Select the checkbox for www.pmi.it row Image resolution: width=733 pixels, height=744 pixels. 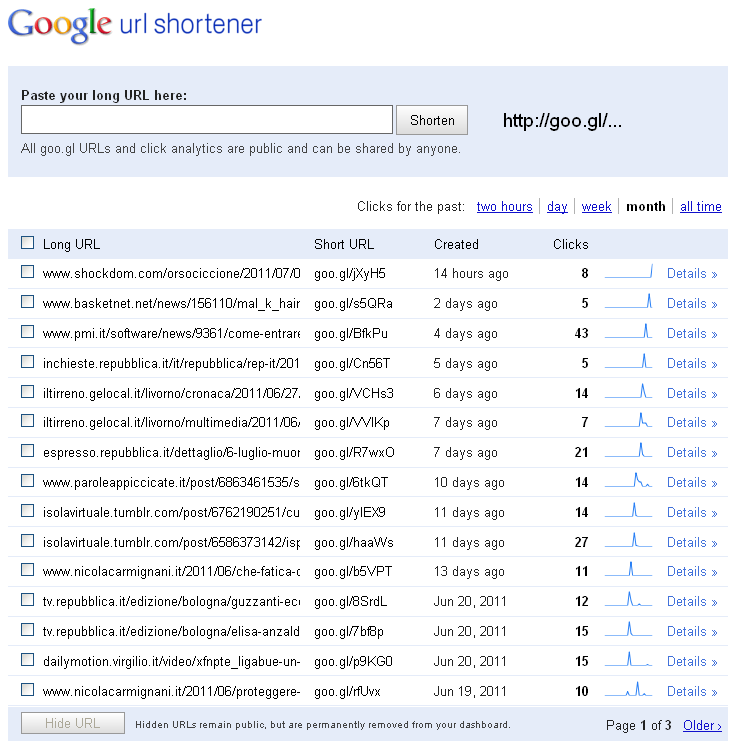click(x=28, y=332)
